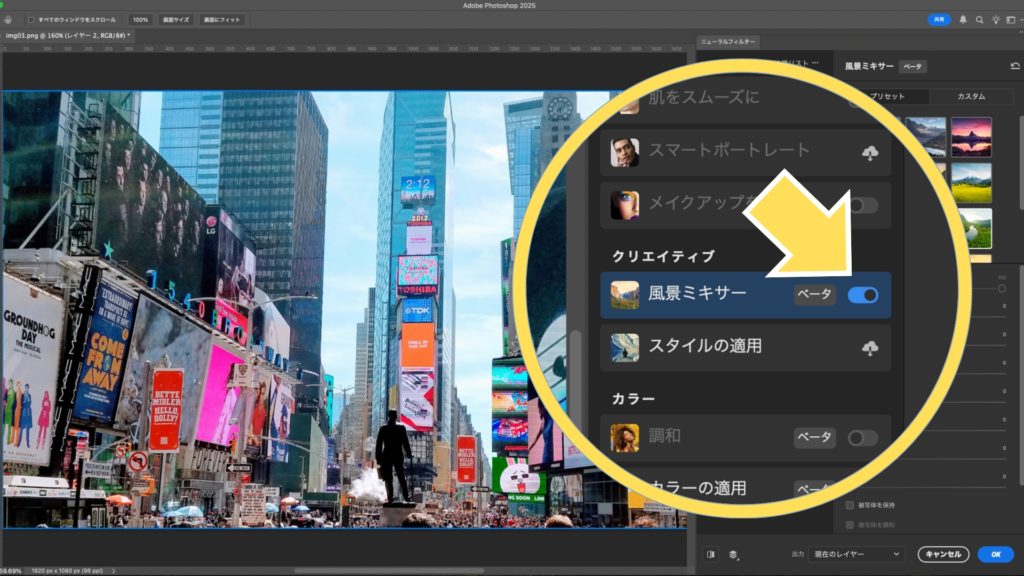Enable the 調和 filter toggle
This screenshot has height=576, width=1024.
pos(862,438)
